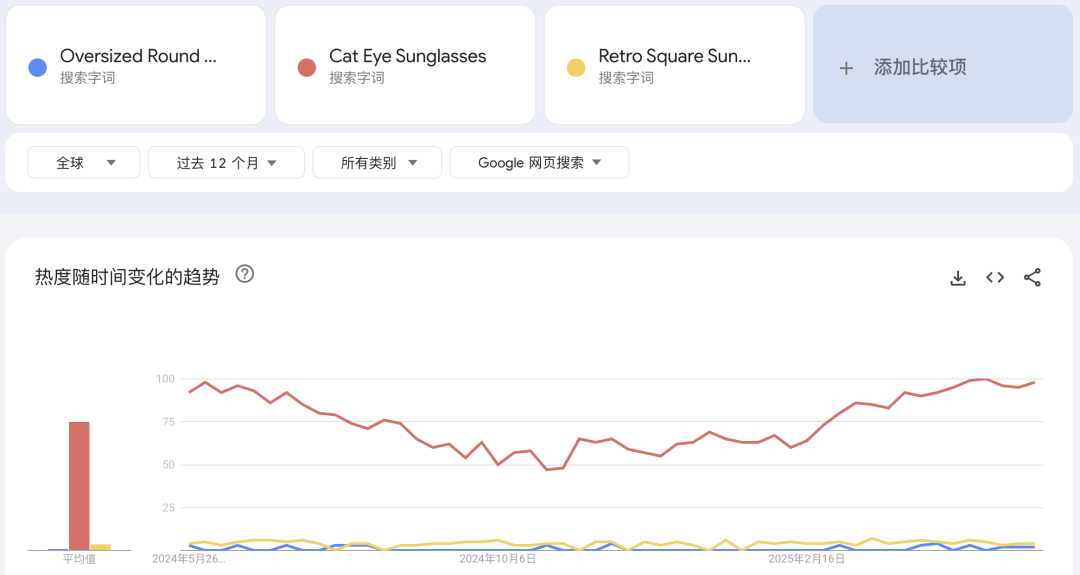1080x575 pixels.
Task: Click the plus icon in 添加比较项
Action: click(x=846, y=68)
